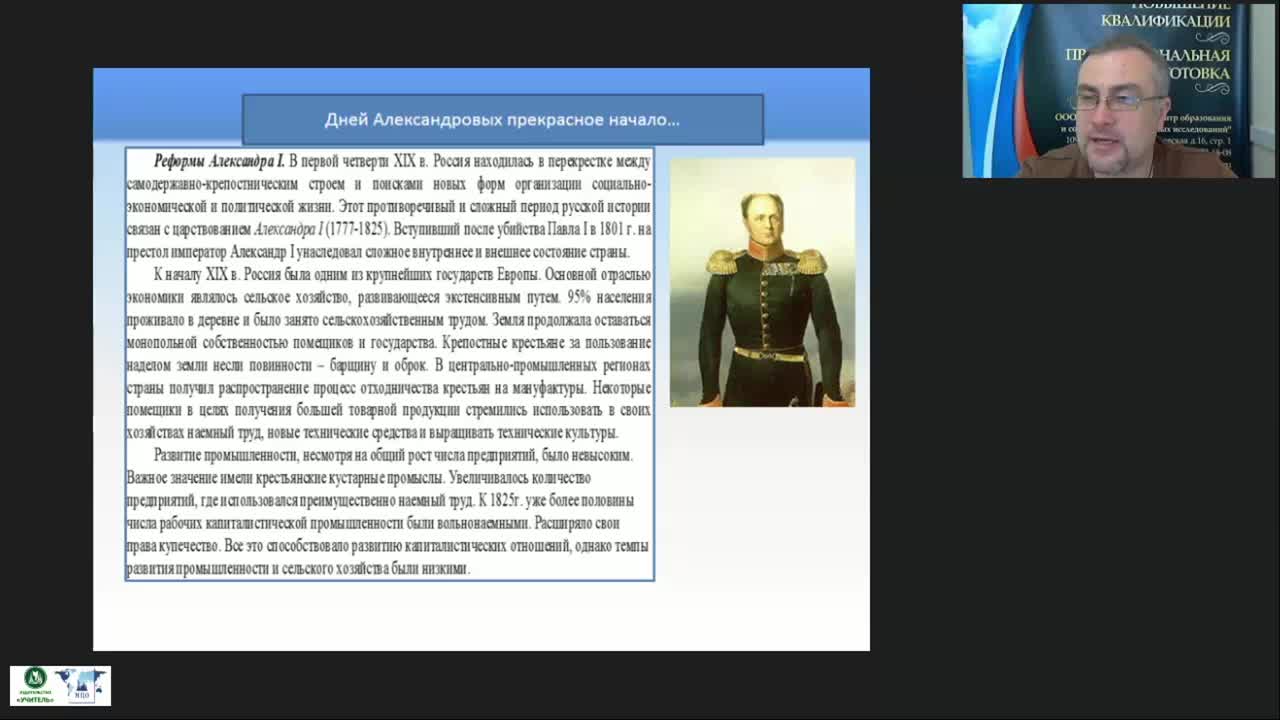This screenshot has height=720, width=1280.
Task: Click the portrait of Alexander I
Action: pyautogui.click(x=762, y=282)
